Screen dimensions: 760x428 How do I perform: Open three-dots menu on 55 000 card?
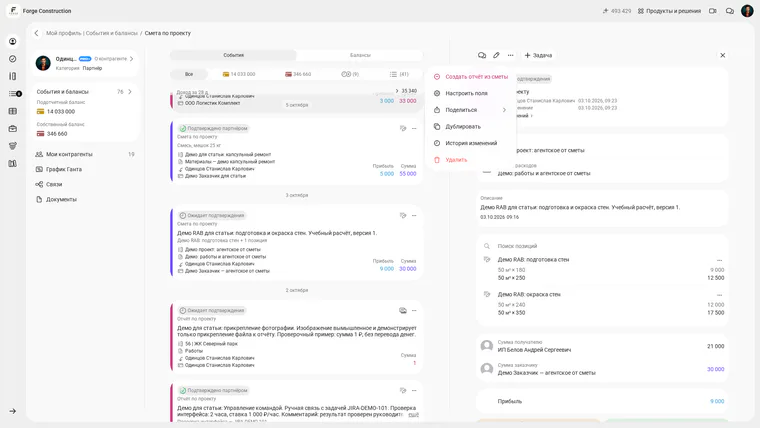[414, 128]
